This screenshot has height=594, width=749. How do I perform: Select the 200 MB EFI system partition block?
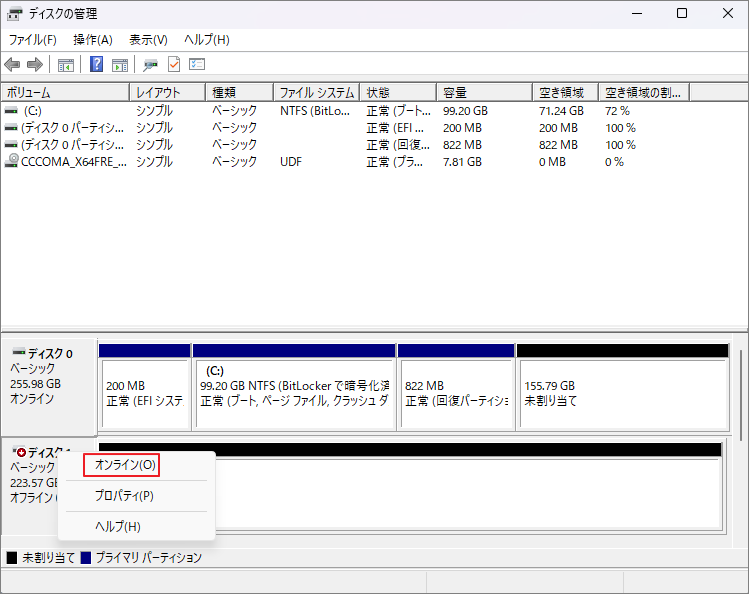tap(144, 387)
